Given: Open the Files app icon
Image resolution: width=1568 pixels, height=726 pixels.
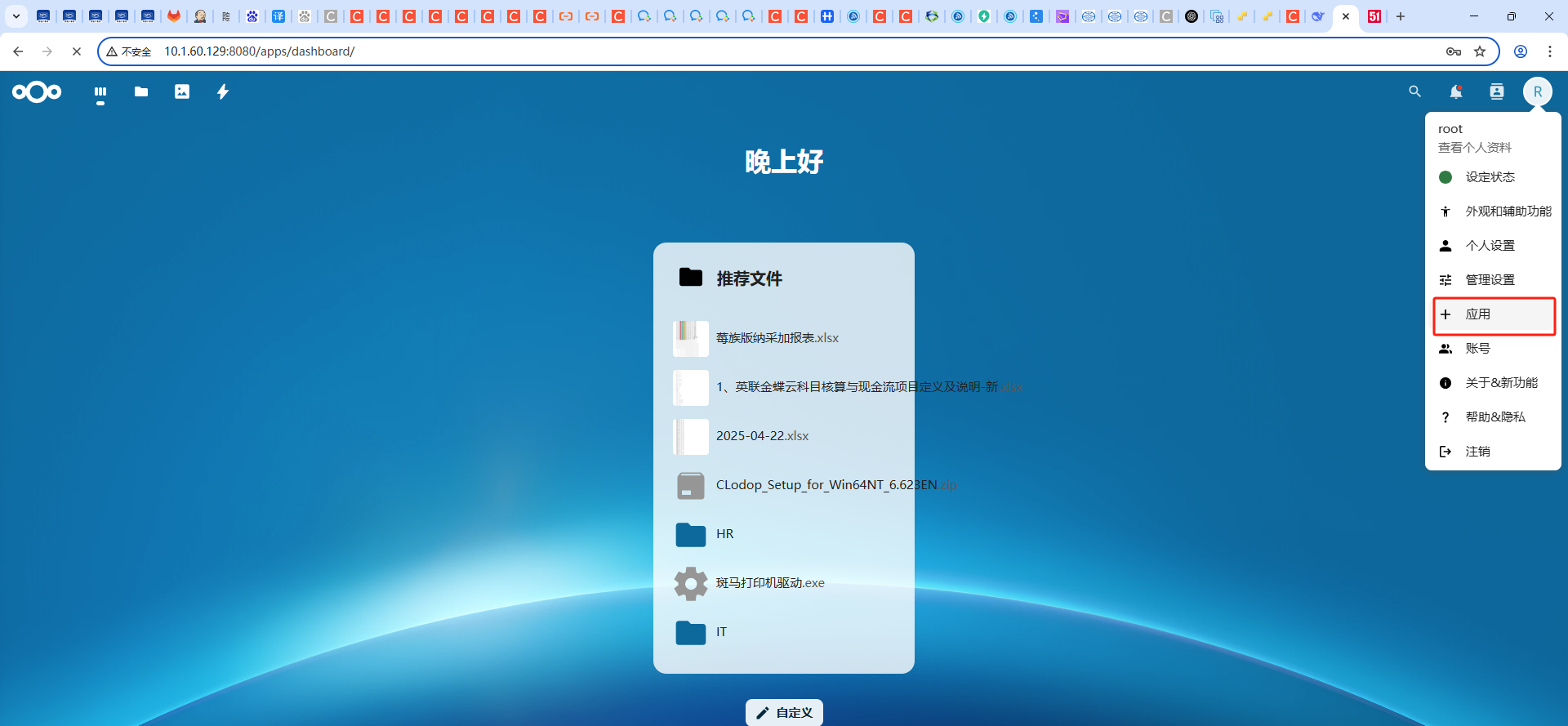Looking at the screenshot, I should (141, 92).
